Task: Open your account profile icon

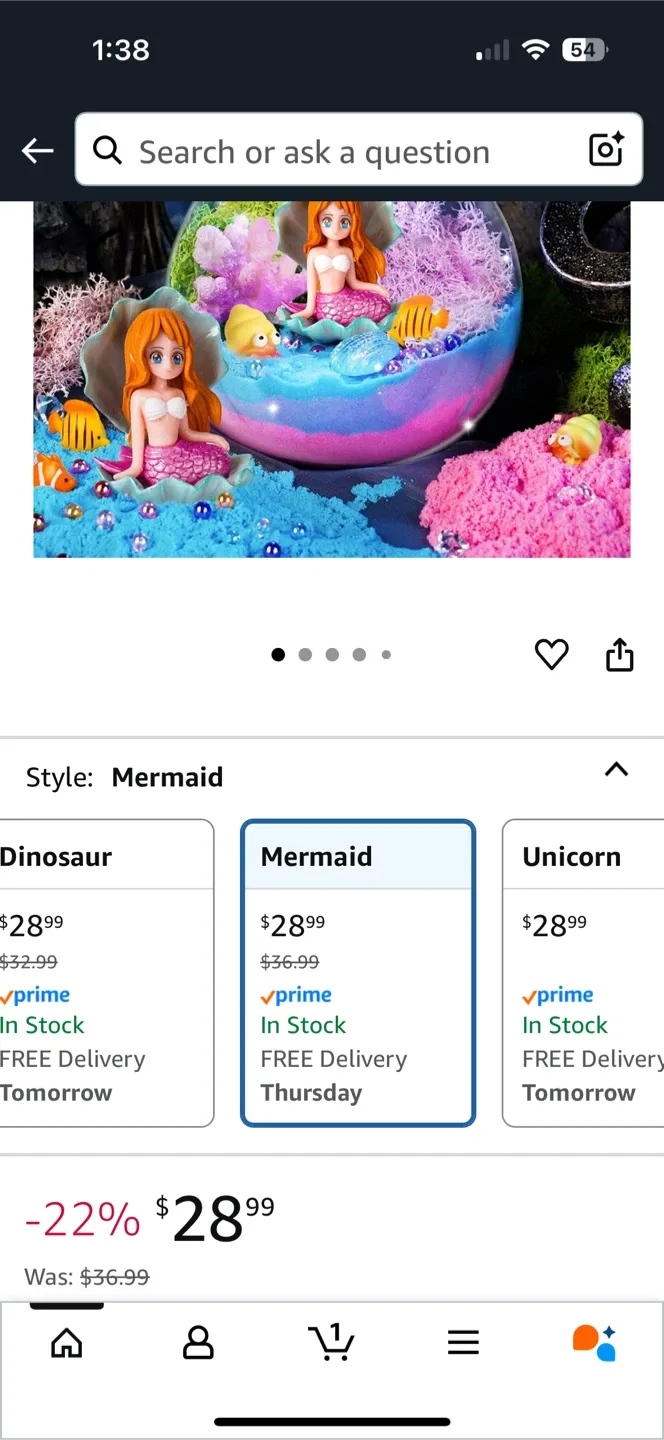Action: tap(198, 1343)
